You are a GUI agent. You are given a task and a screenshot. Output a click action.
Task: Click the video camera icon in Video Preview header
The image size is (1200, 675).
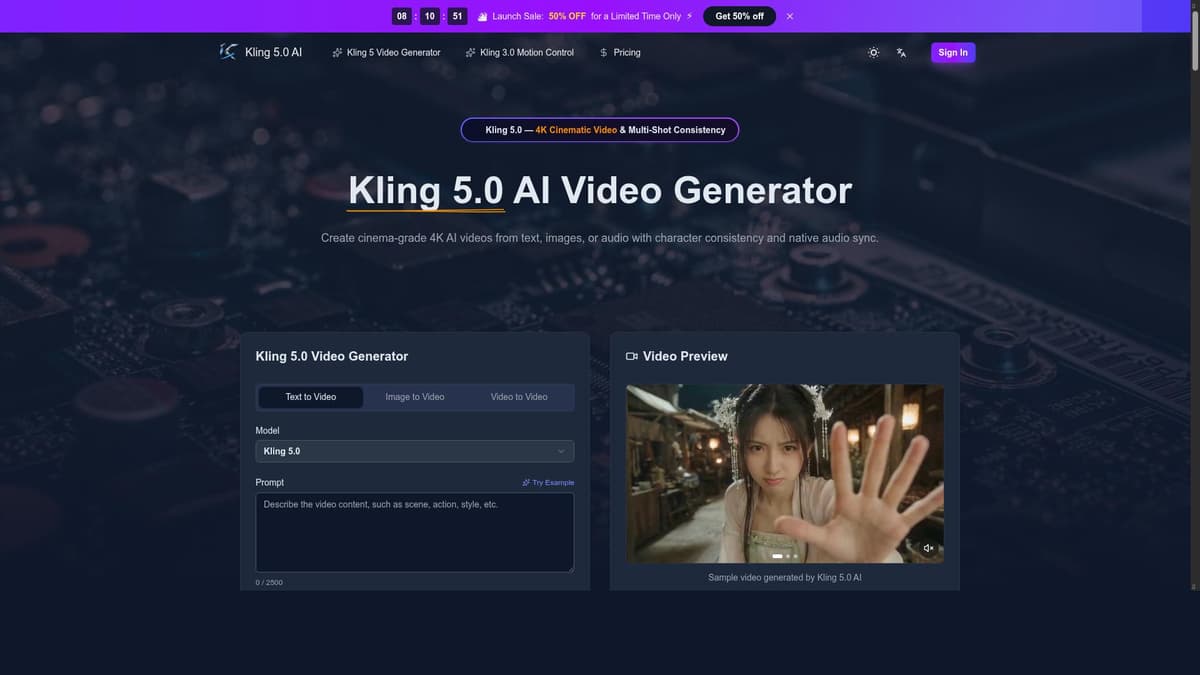(631, 355)
